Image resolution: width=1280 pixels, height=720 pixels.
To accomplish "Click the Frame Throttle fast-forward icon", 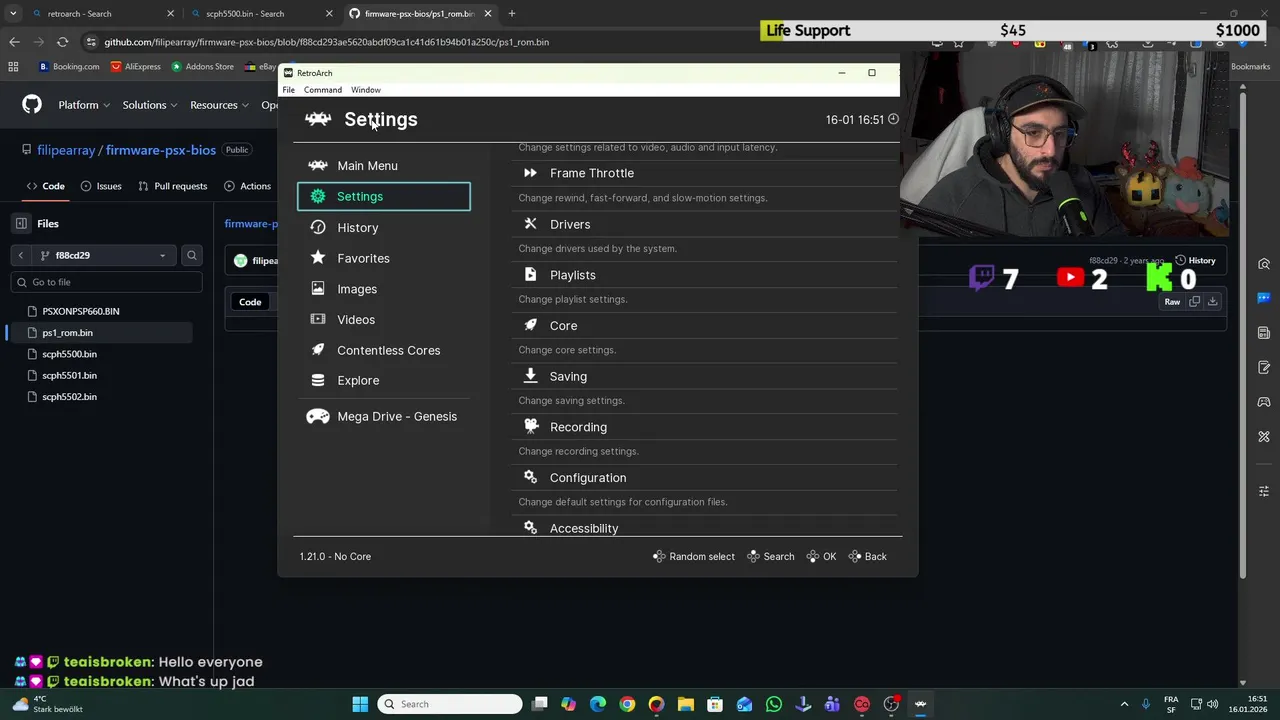I will pos(530,173).
